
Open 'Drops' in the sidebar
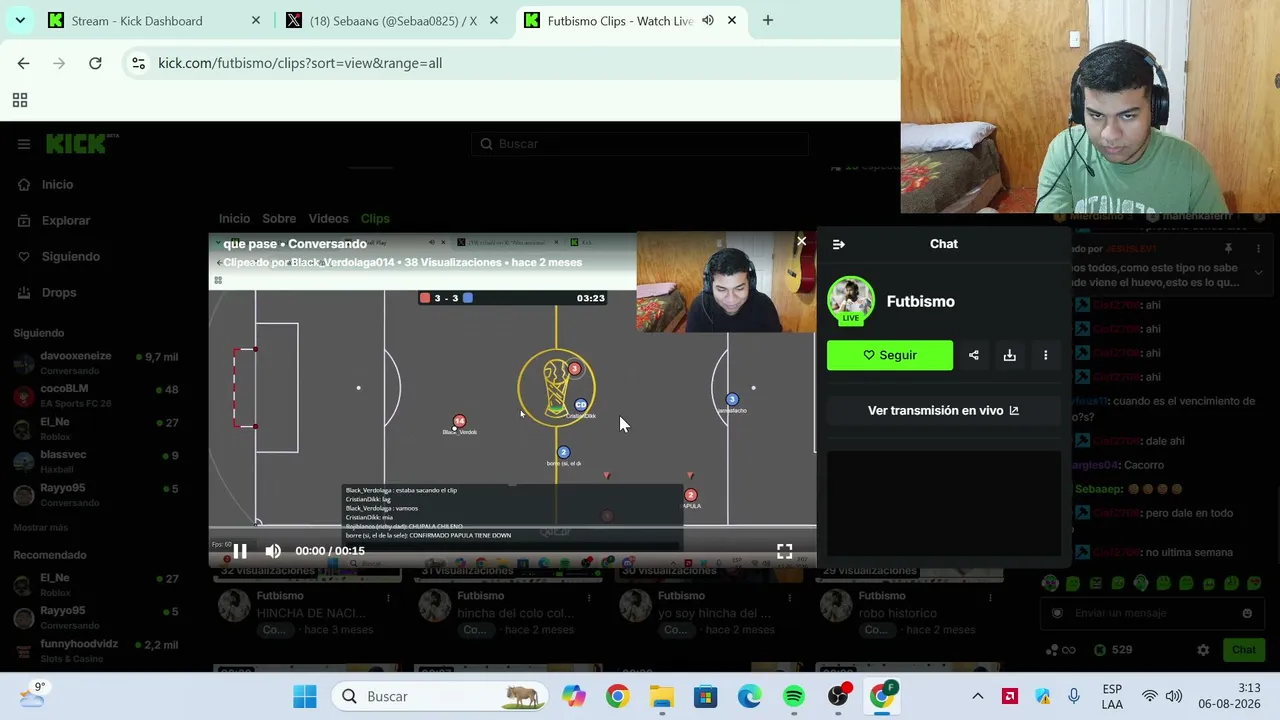click(59, 292)
